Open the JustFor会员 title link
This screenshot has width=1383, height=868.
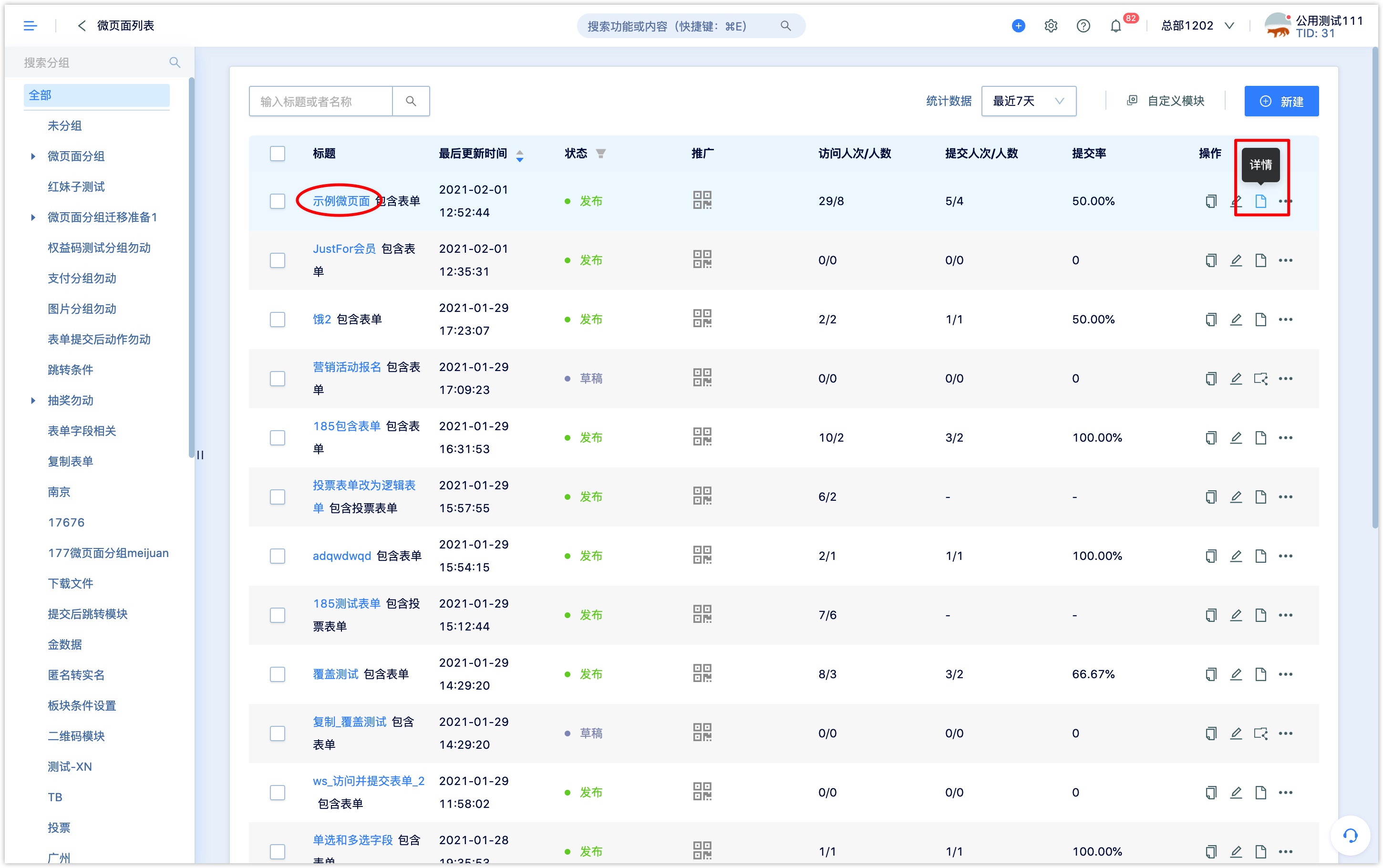pyautogui.click(x=344, y=248)
